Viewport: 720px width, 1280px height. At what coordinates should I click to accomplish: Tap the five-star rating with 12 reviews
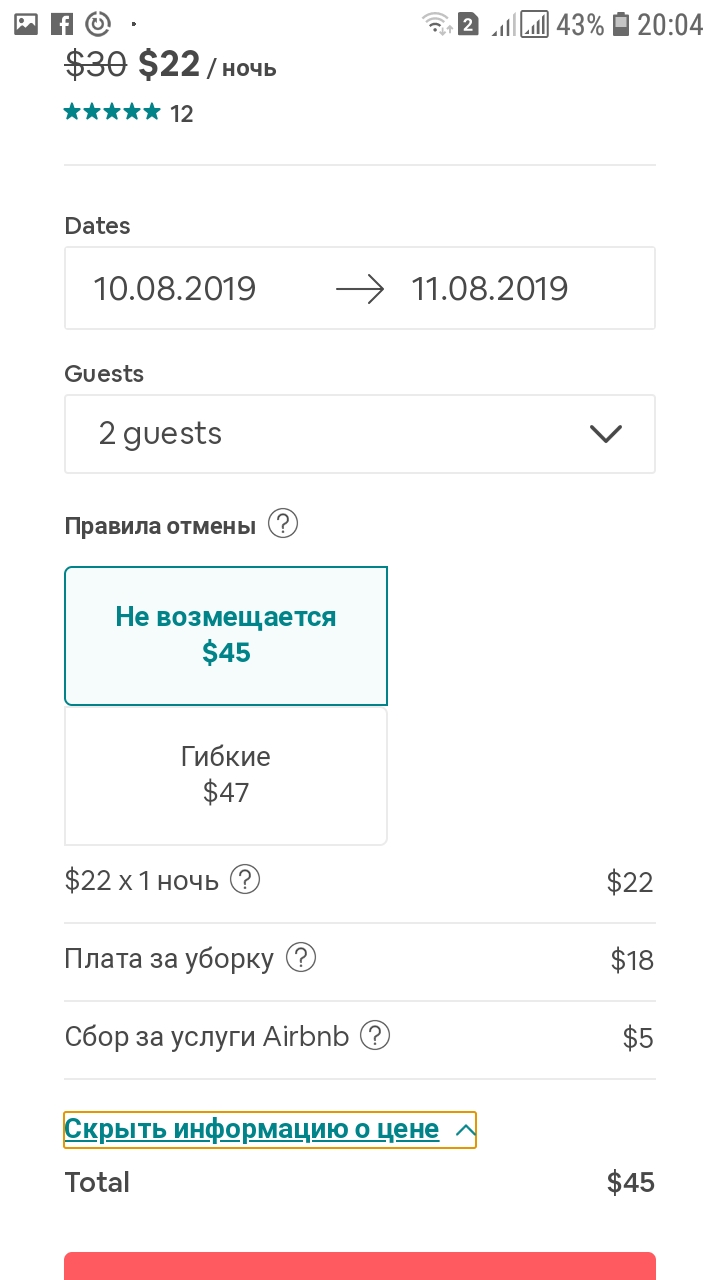point(128,113)
